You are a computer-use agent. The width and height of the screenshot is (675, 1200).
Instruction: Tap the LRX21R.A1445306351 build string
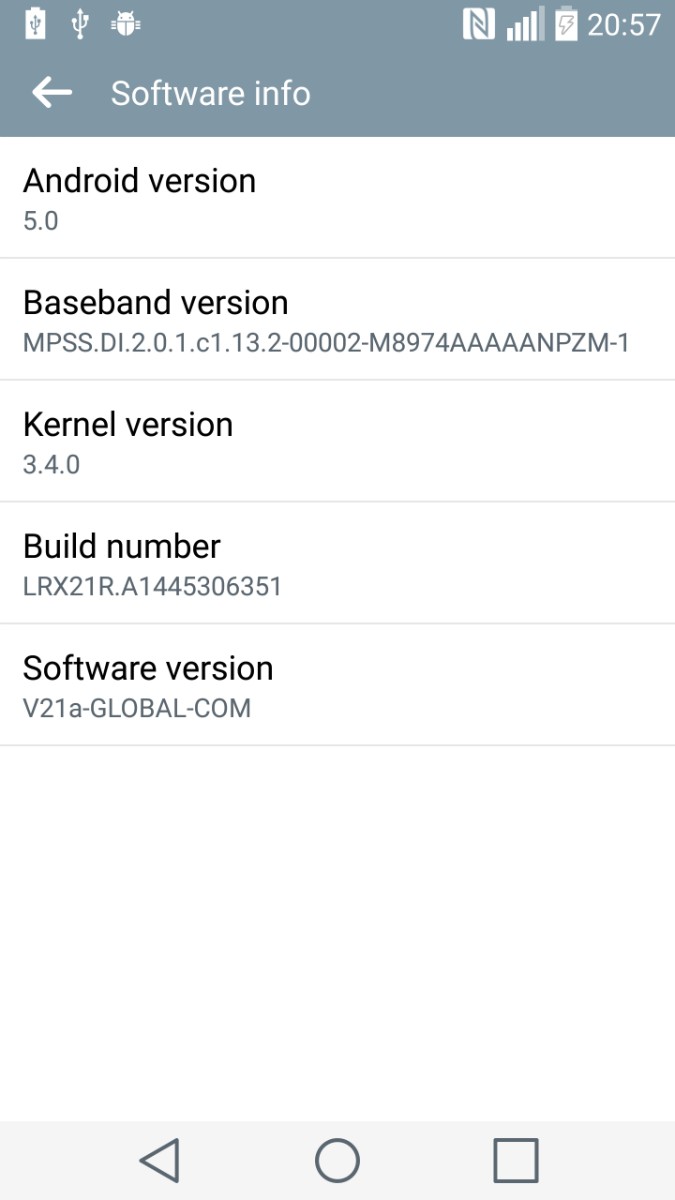[x=152, y=586]
